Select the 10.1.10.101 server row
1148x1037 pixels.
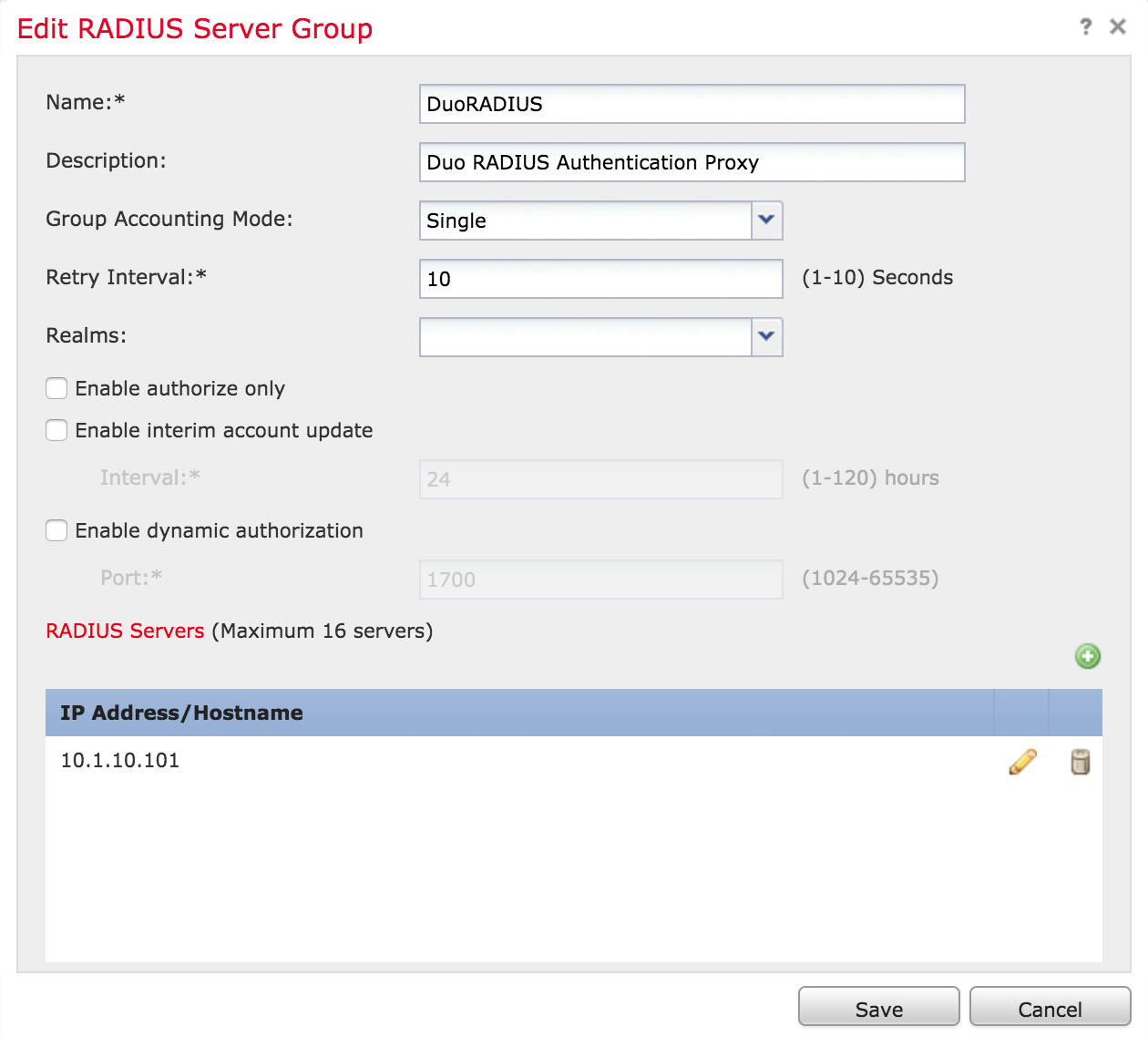click(364, 760)
